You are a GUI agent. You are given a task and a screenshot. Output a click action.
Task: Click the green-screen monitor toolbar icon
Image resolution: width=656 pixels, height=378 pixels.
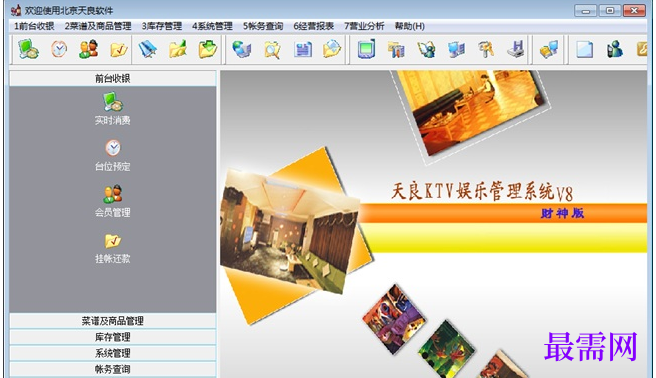tap(366, 49)
